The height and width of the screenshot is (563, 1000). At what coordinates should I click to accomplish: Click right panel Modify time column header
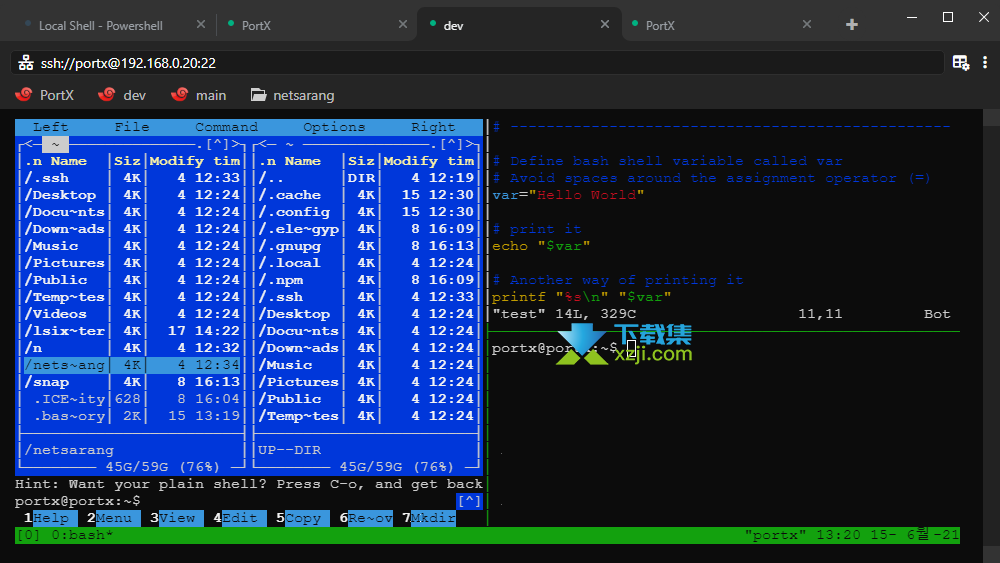point(429,161)
